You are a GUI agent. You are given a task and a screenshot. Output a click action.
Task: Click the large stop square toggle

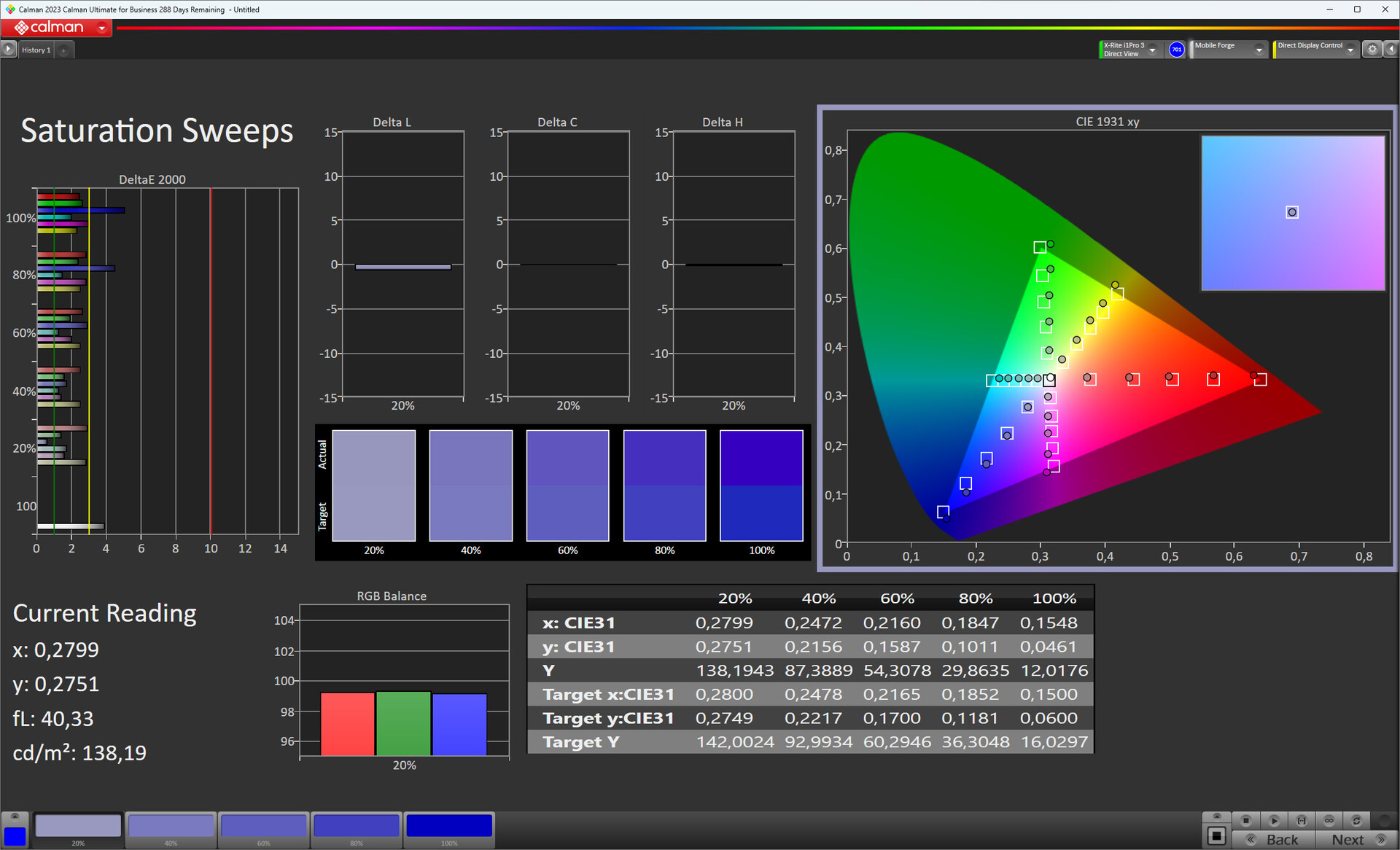[x=1216, y=835]
